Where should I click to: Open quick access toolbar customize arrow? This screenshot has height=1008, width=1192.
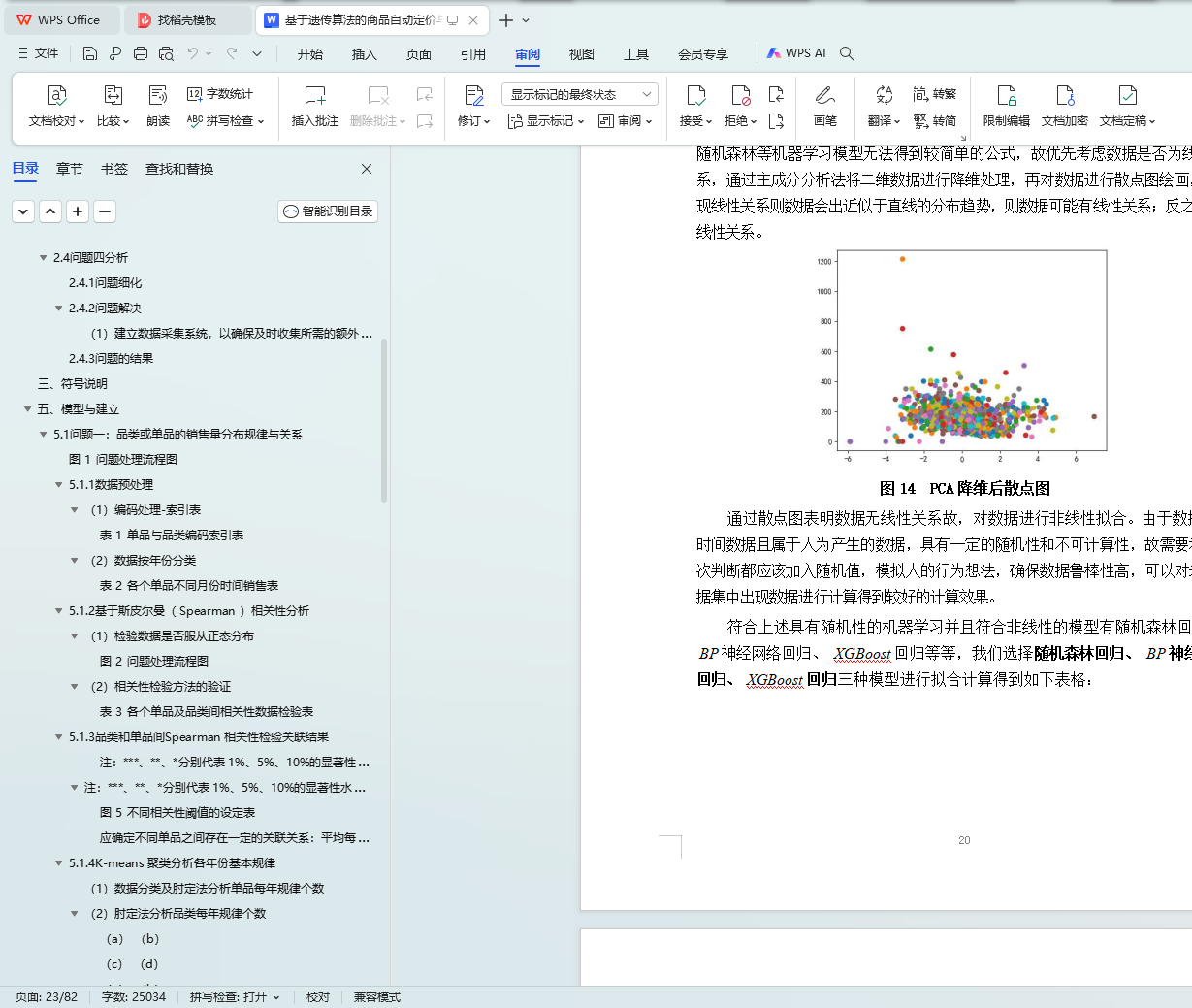(257, 53)
